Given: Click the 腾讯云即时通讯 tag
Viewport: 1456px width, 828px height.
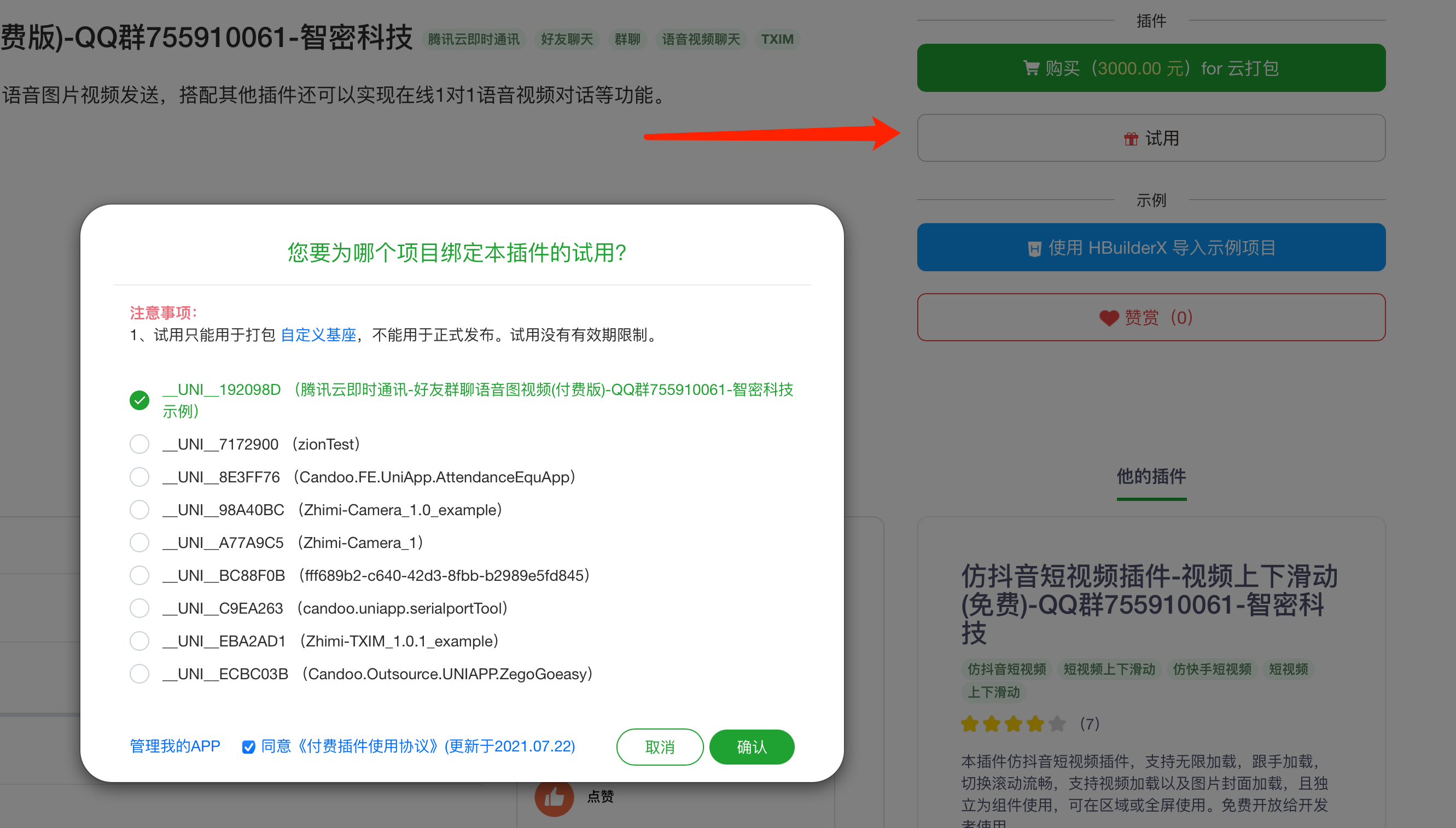Looking at the screenshot, I should [473, 39].
